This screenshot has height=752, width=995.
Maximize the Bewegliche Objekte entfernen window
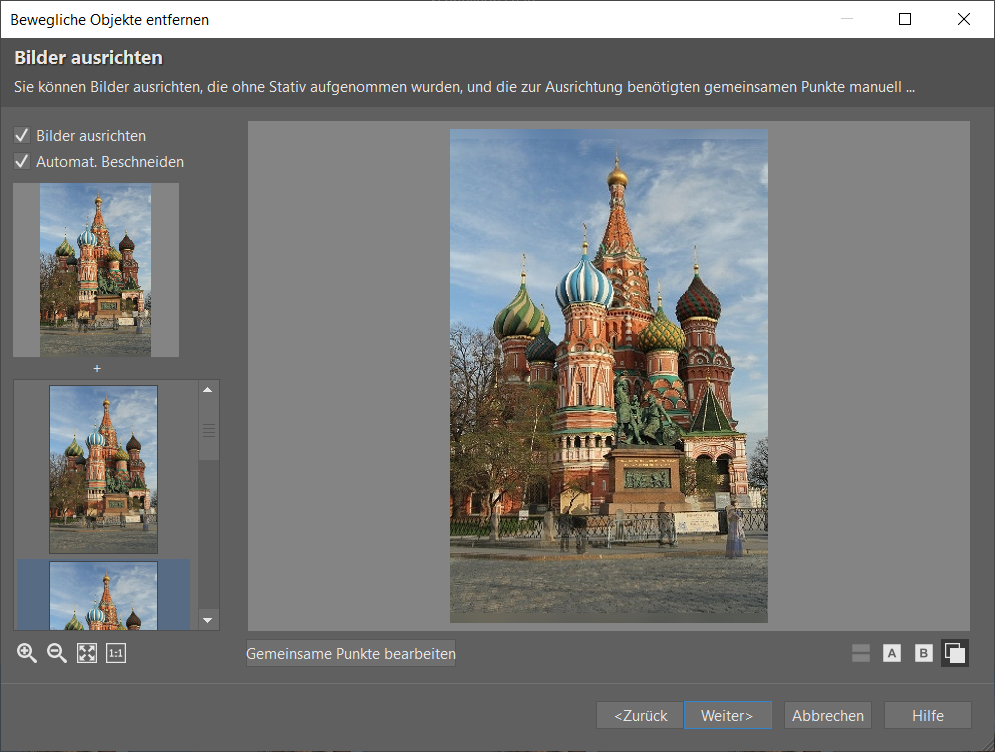point(905,19)
